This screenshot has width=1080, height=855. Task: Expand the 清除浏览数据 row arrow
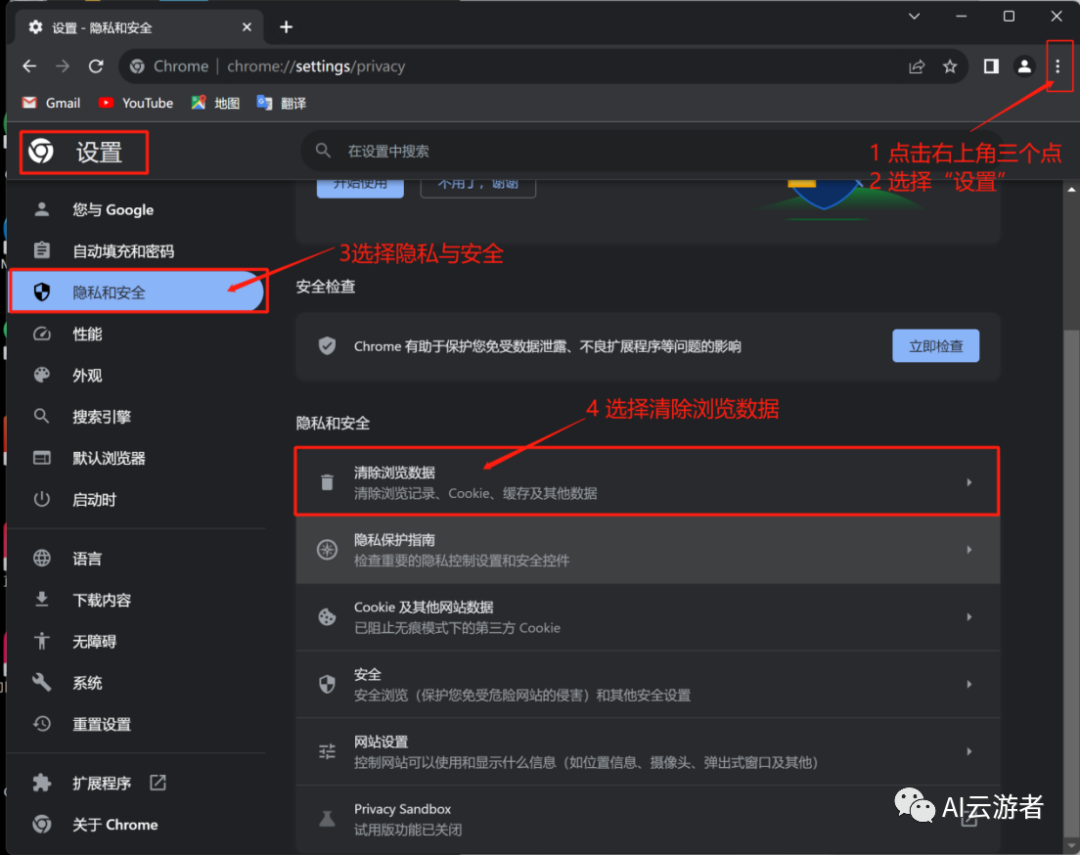click(968, 482)
